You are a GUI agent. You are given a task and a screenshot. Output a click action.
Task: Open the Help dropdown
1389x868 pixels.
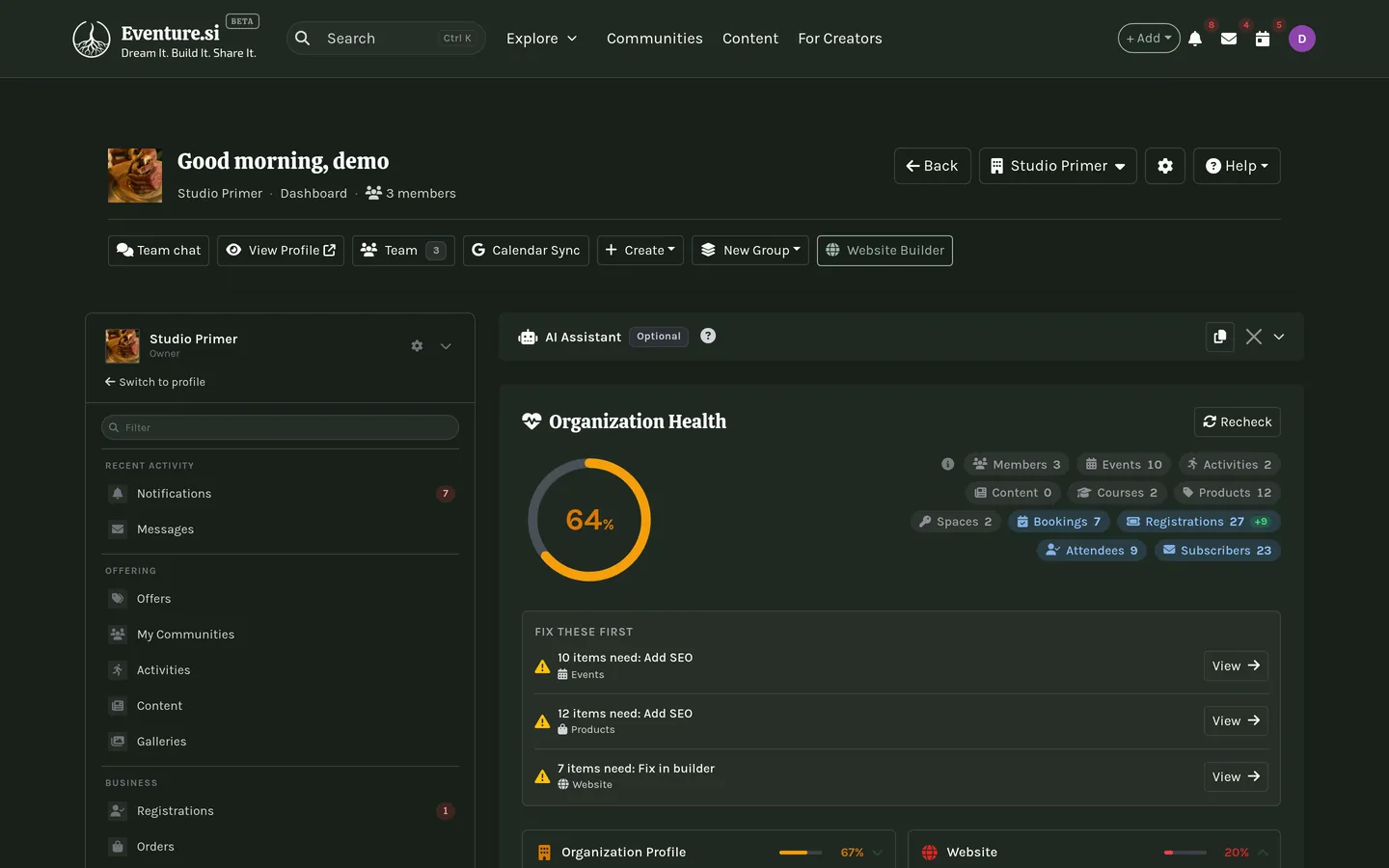click(1237, 166)
